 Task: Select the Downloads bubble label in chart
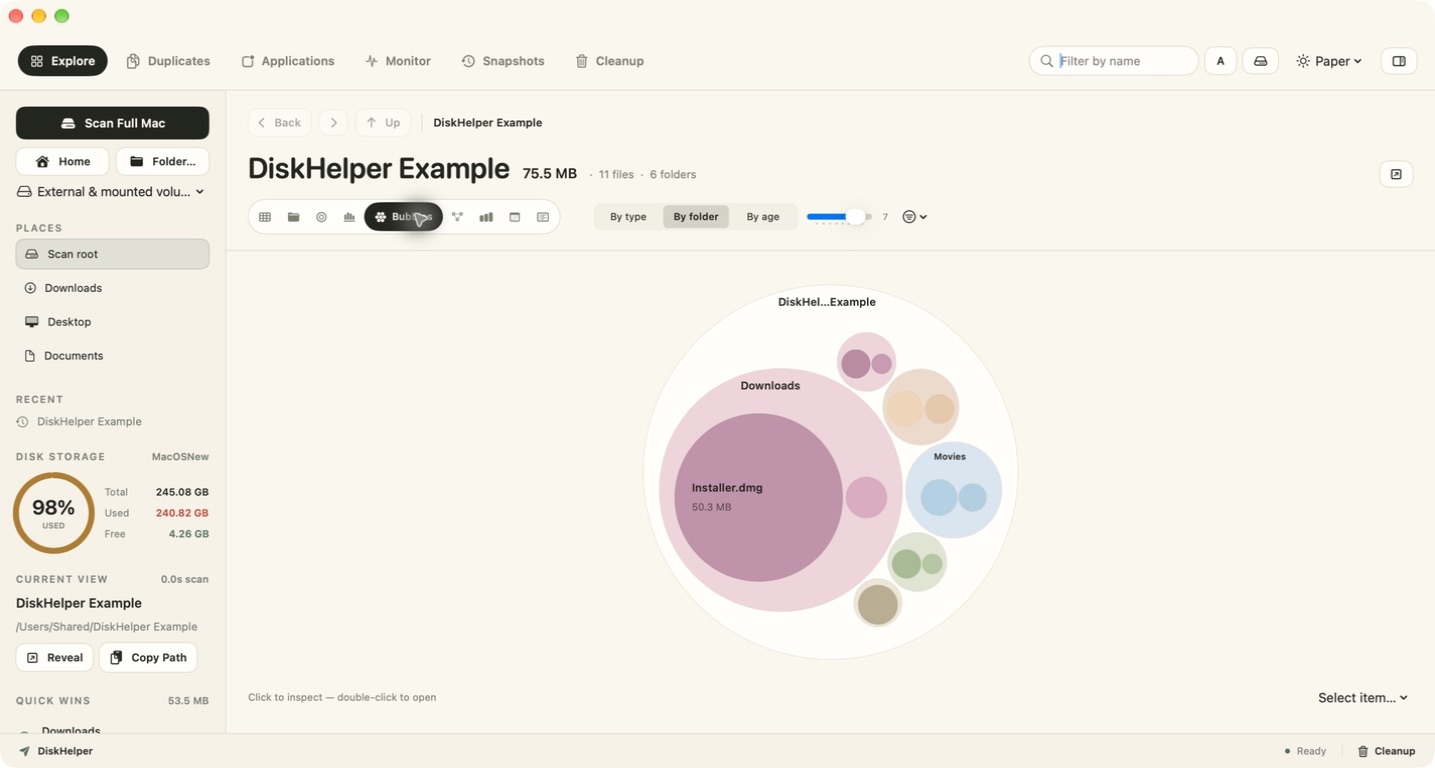tap(770, 386)
